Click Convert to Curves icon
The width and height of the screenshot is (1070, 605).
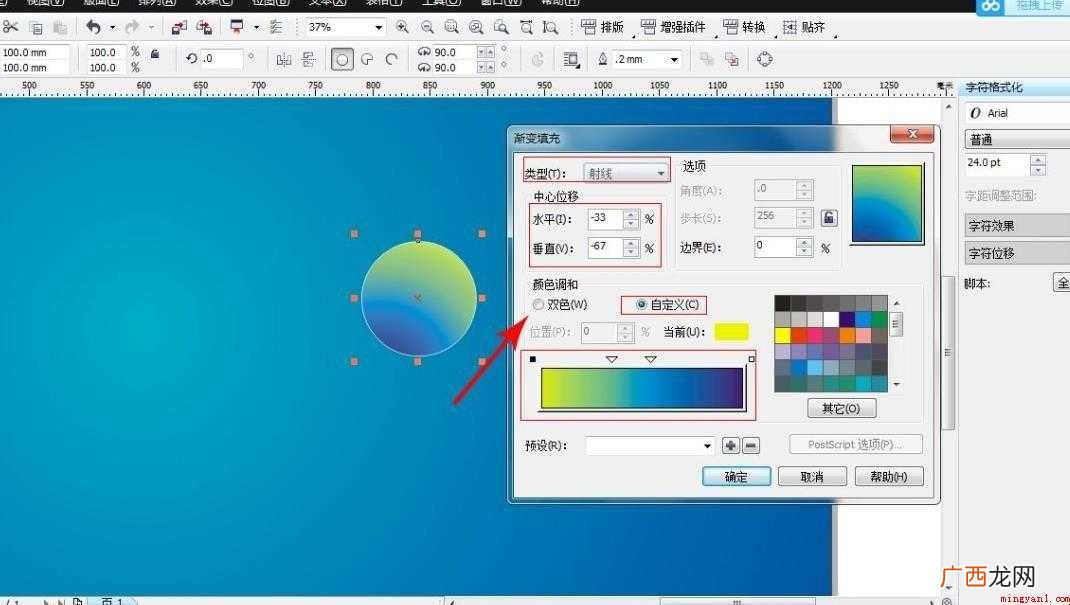(765, 59)
